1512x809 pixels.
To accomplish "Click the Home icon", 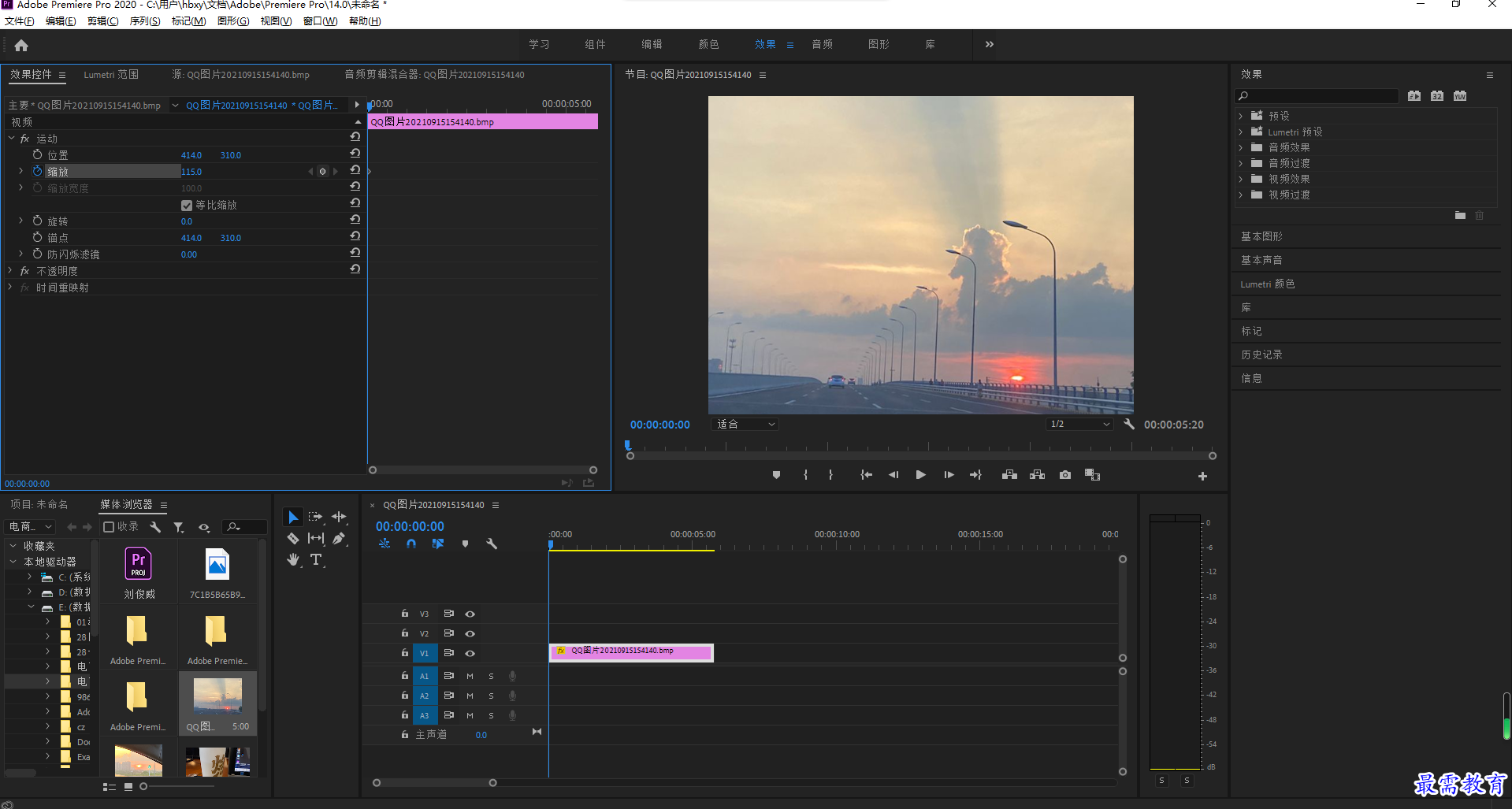I will click(x=21, y=45).
